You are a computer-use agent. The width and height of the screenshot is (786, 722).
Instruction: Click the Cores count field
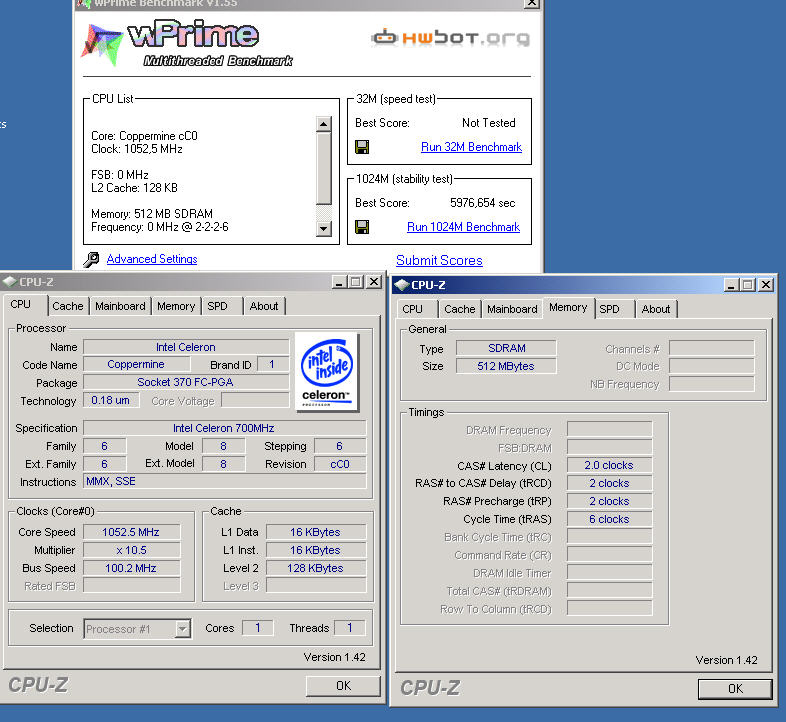pyautogui.click(x=258, y=628)
